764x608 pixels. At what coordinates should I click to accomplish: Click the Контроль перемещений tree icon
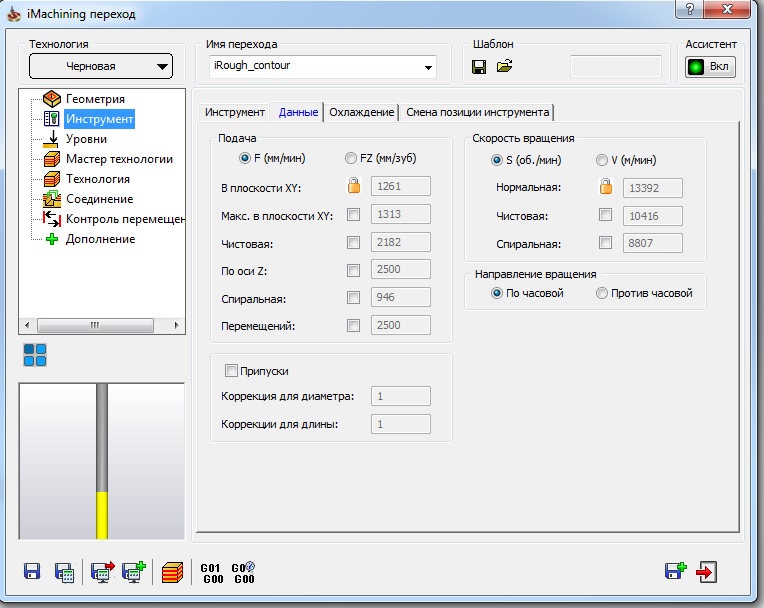tap(52, 219)
